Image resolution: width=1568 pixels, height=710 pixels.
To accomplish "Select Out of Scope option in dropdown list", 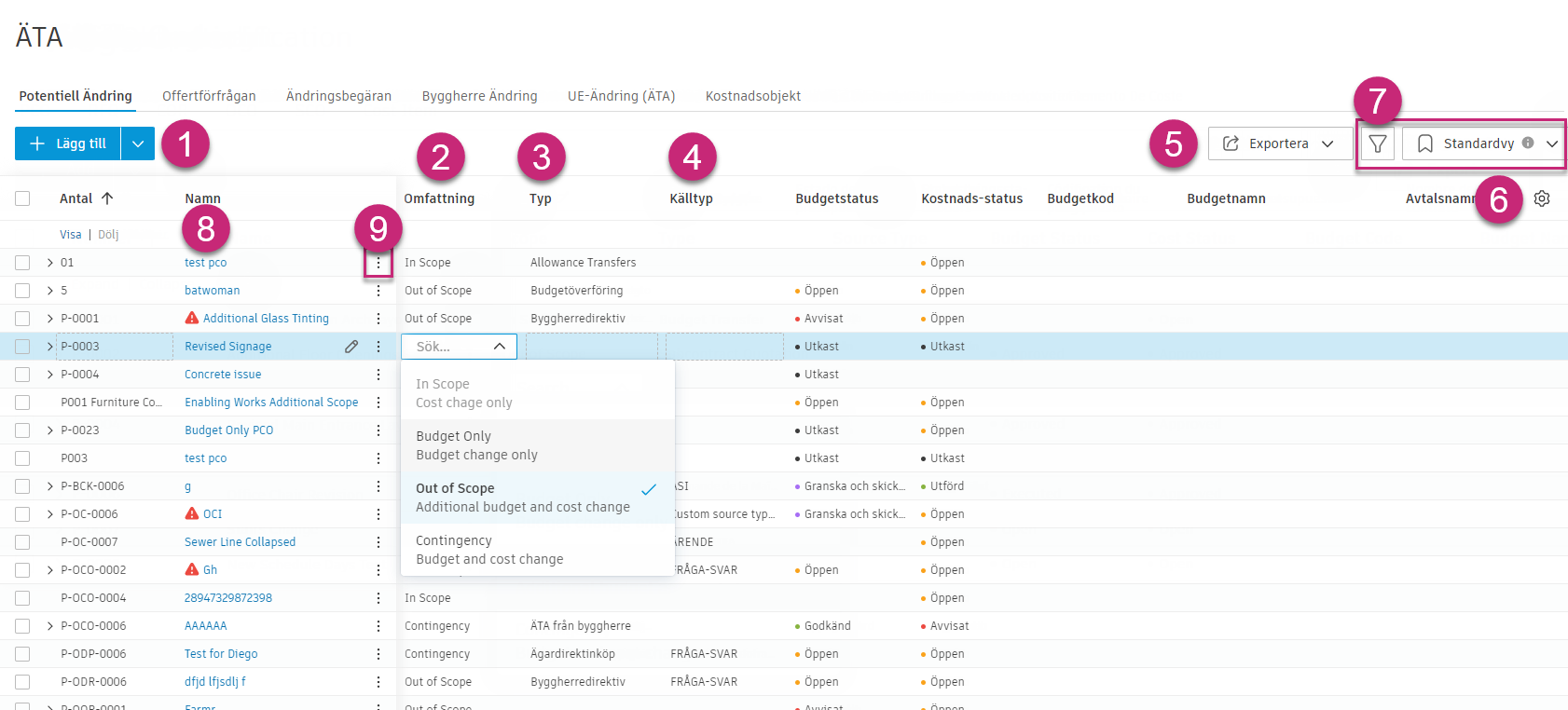I will 538,498.
